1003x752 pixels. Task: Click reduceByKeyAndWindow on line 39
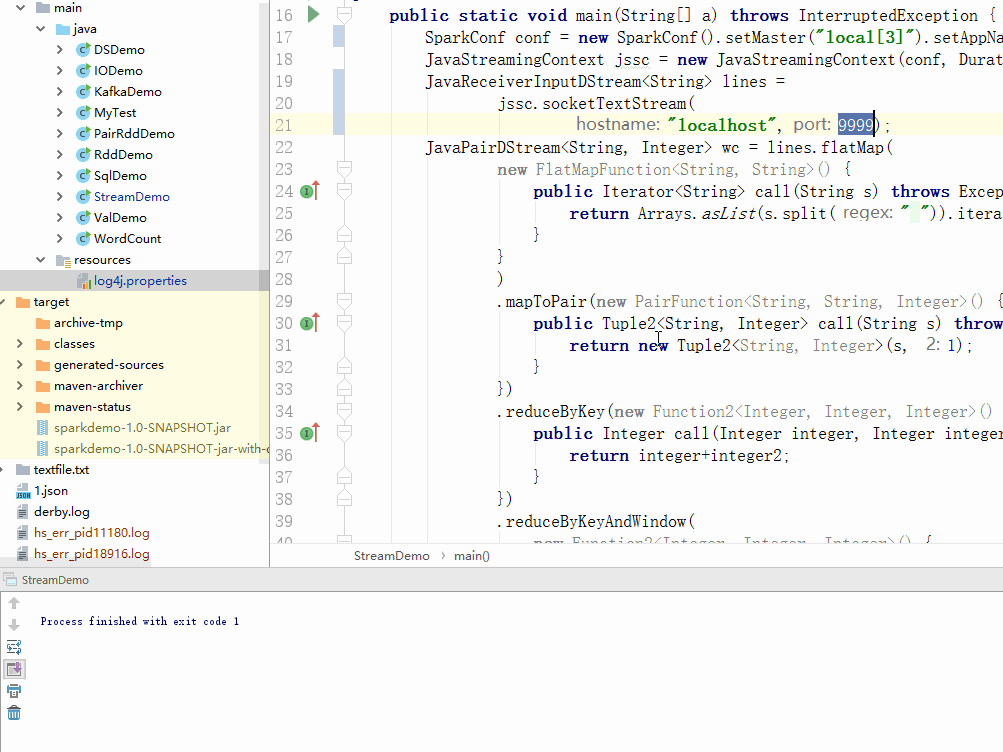(x=596, y=521)
